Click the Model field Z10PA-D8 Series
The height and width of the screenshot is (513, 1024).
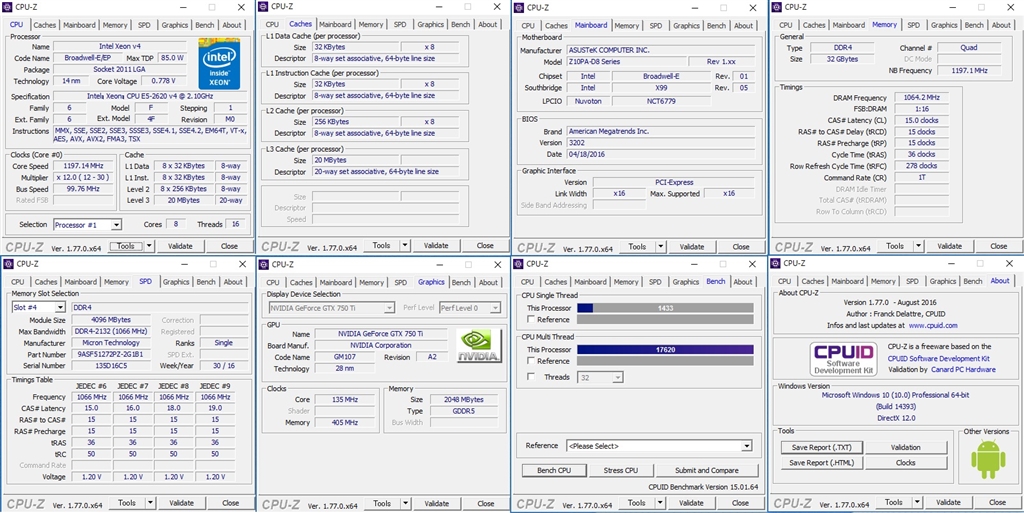[x=626, y=61]
